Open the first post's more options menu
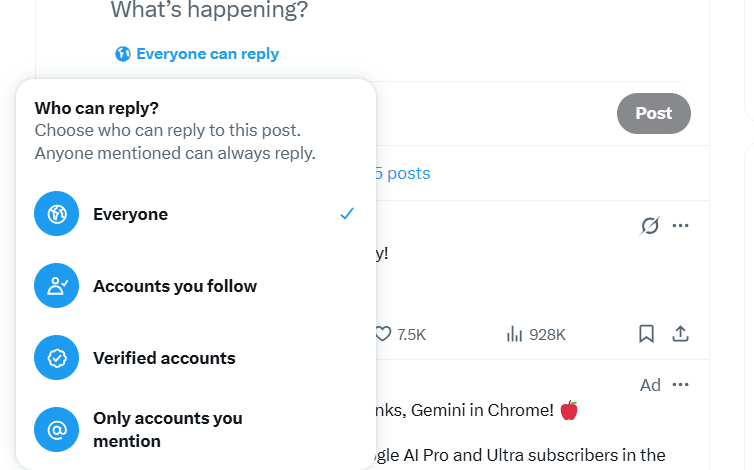754x470 pixels. pyautogui.click(x=680, y=226)
